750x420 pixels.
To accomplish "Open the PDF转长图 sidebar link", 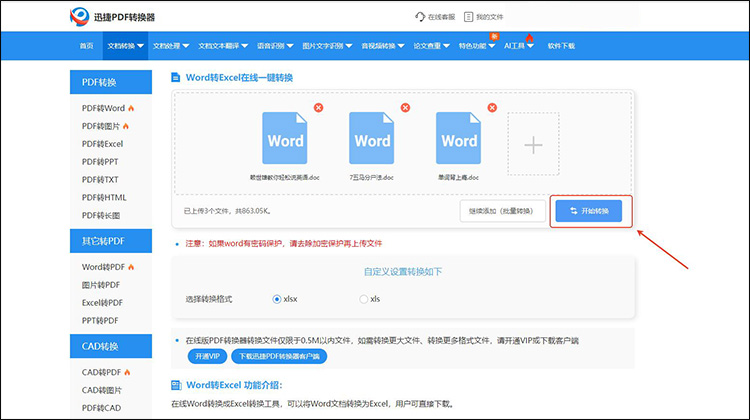I will click(x=100, y=216).
